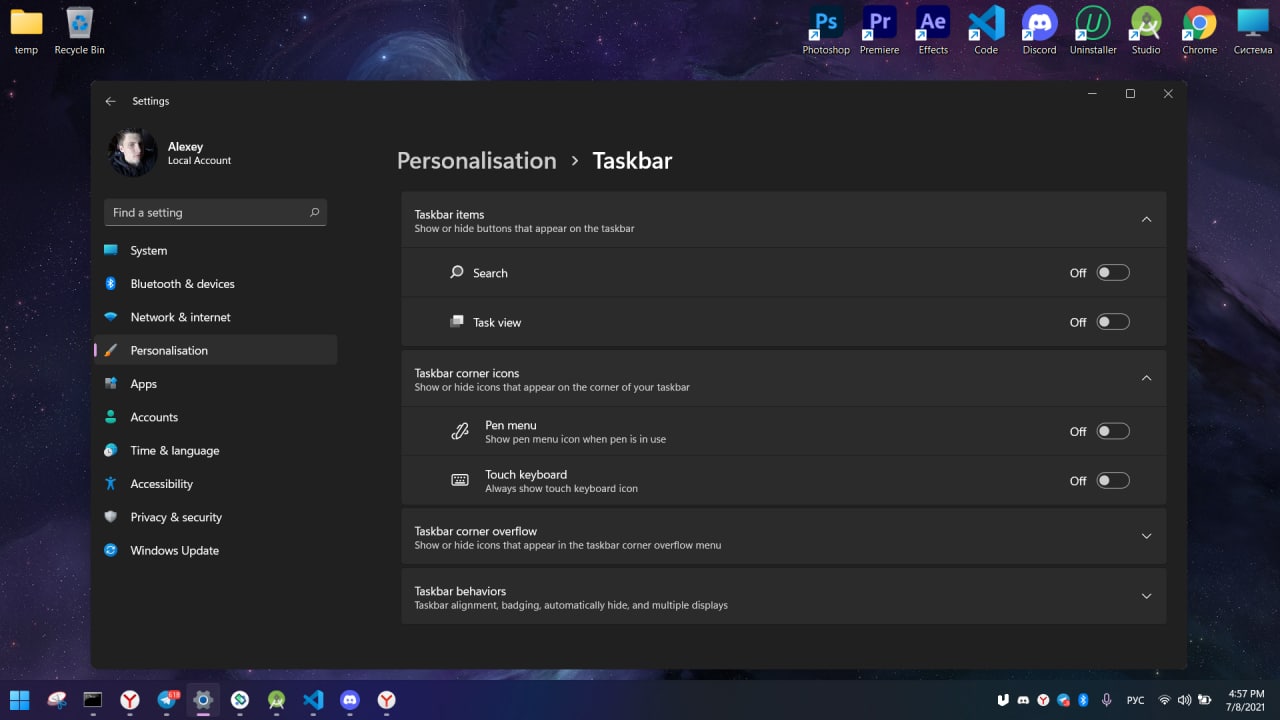The height and width of the screenshot is (720, 1280).
Task: Open the Uninstaller desktop shortcut
Action: tap(1093, 31)
